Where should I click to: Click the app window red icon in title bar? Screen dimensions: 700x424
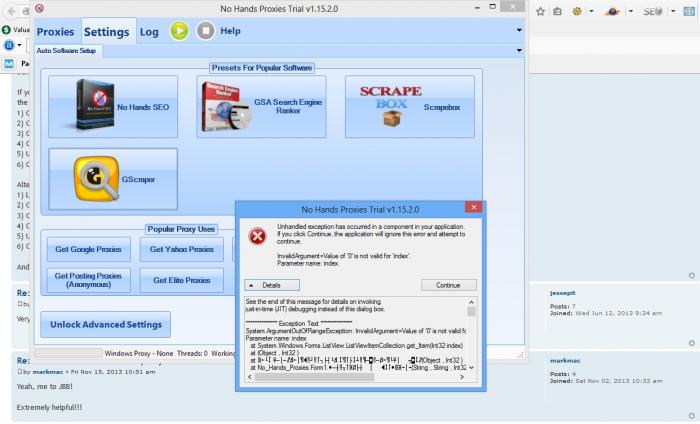click(x=39, y=8)
